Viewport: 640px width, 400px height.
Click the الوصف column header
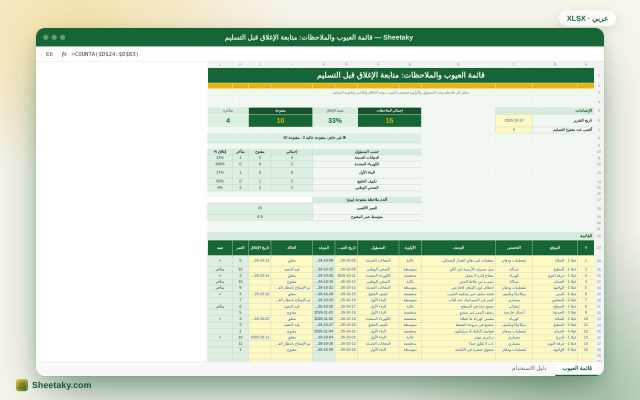458,248
